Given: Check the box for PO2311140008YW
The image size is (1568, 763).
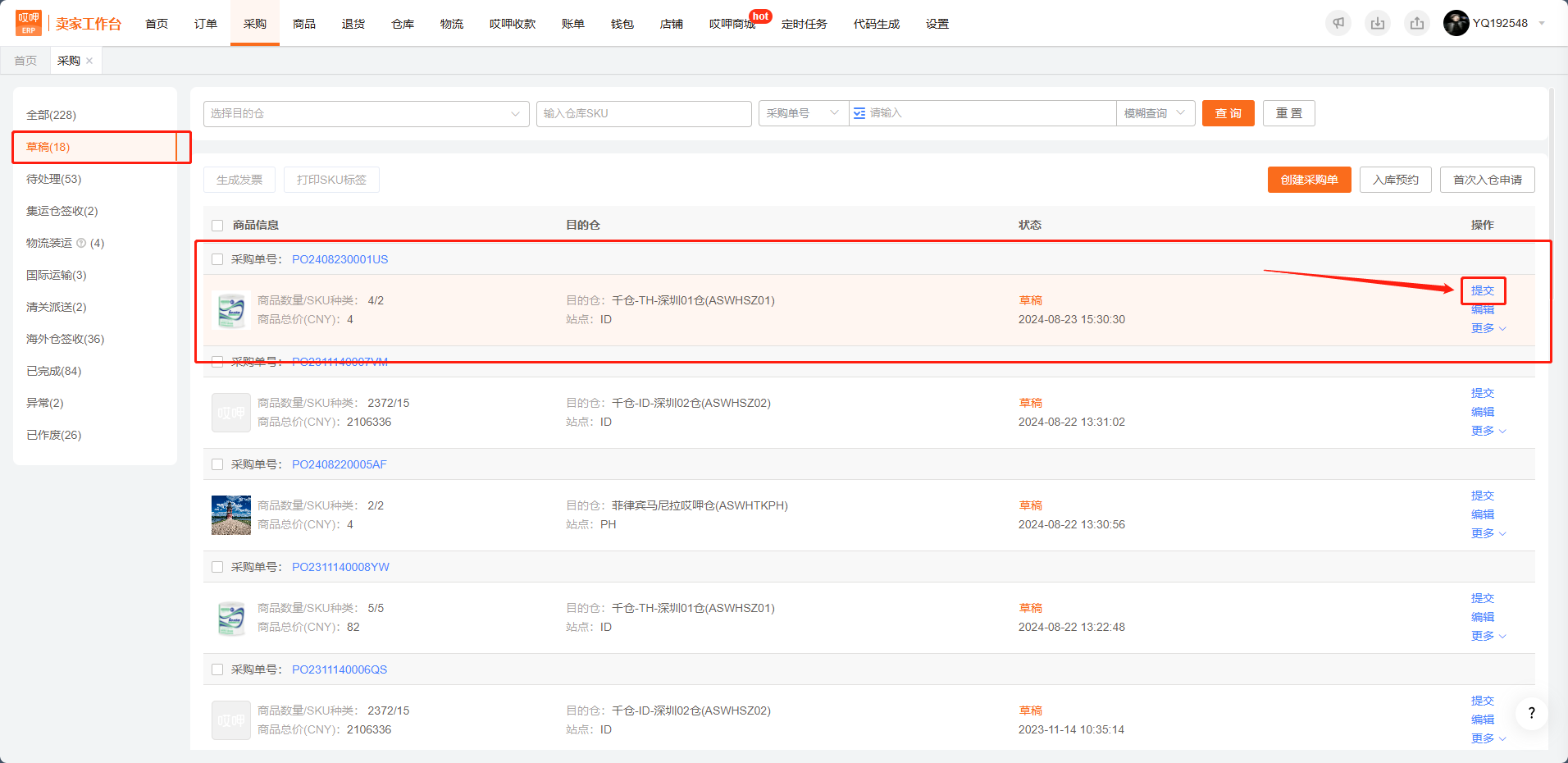Looking at the screenshot, I should coord(217,567).
